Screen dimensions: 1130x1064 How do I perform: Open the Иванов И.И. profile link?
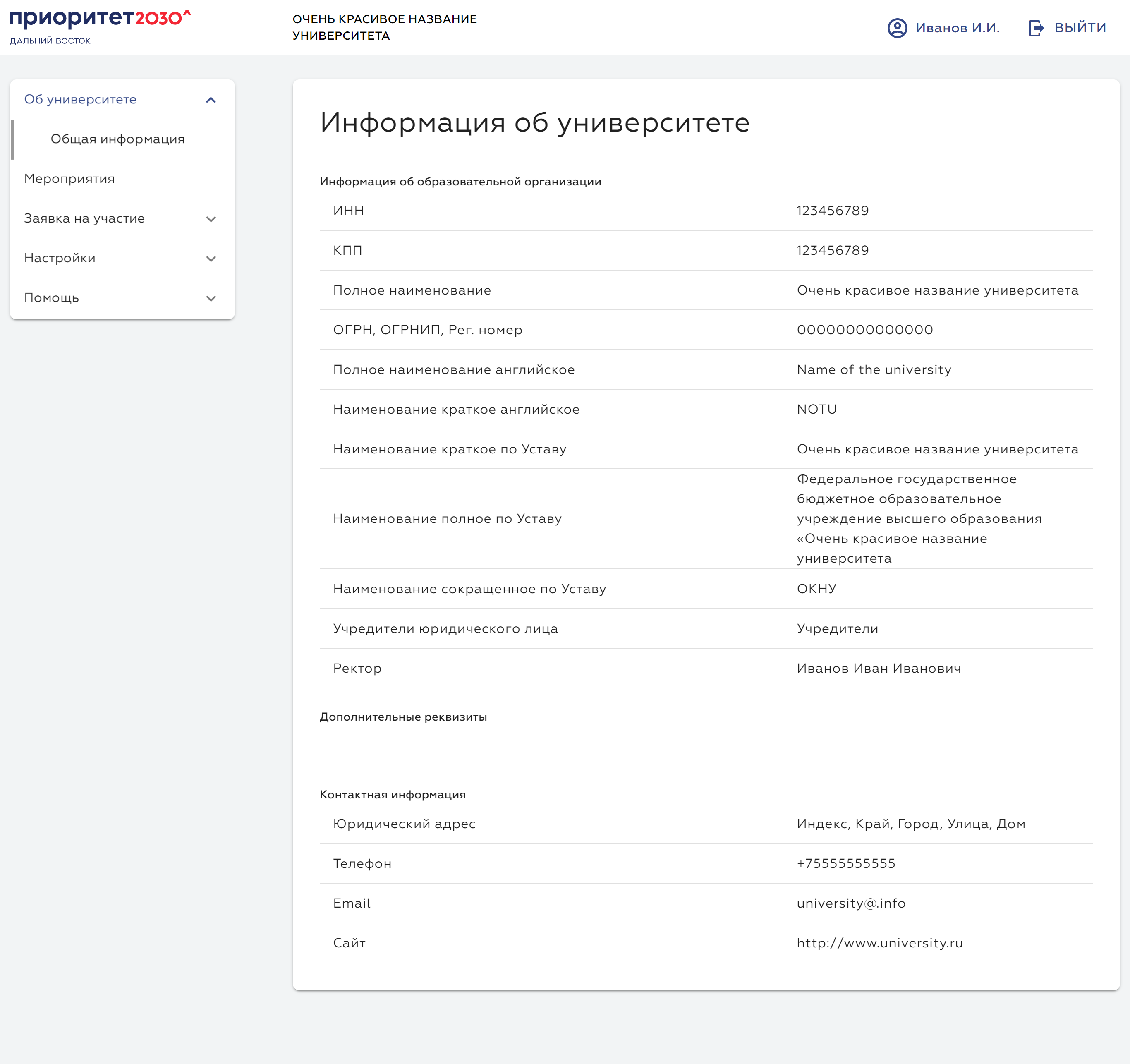click(957, 28)
